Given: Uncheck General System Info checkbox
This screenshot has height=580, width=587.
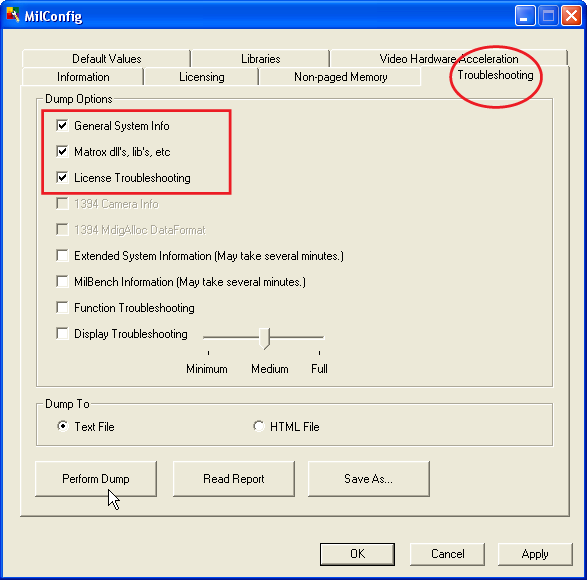Looking at the screenshot, I should pos(62,125).
